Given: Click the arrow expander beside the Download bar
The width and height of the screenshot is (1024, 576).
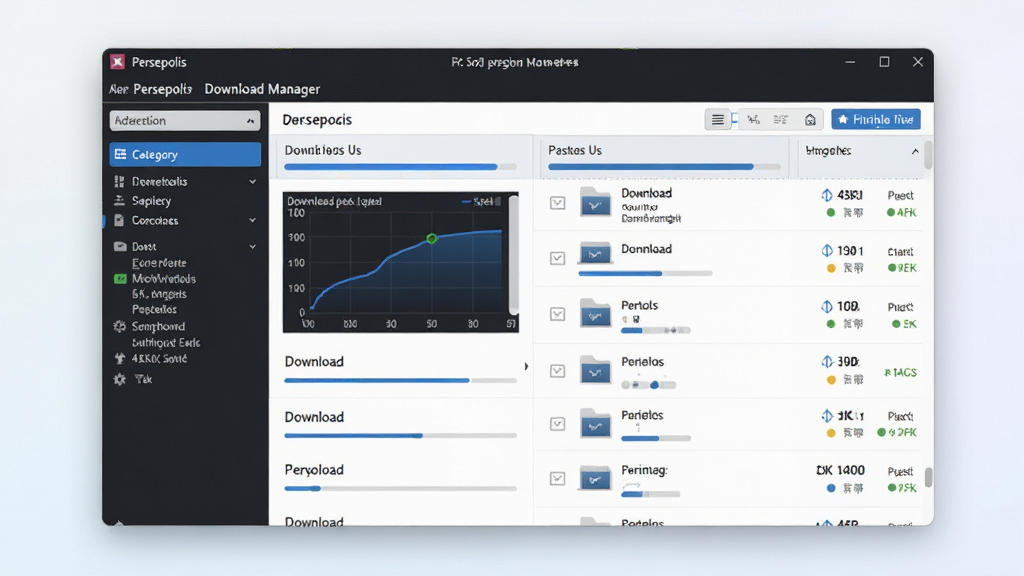Looking at the screenshot, I should (526, 366).
